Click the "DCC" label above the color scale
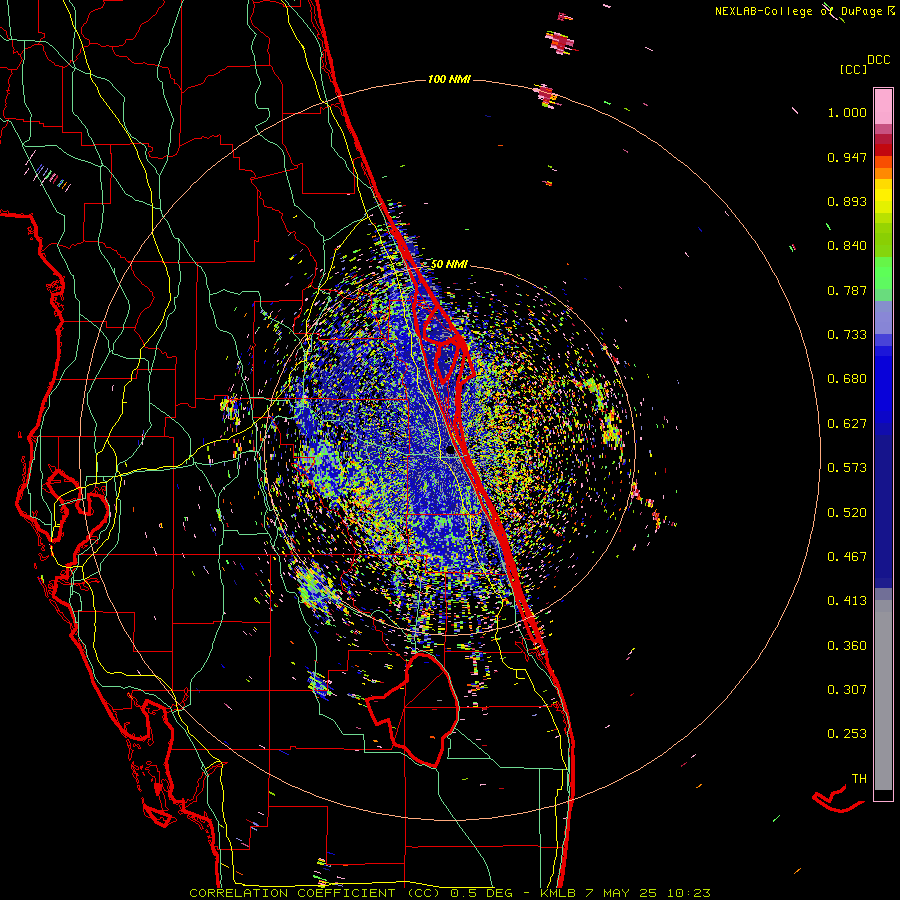Viewport: 900px width, 900px height. pos(878,60)
